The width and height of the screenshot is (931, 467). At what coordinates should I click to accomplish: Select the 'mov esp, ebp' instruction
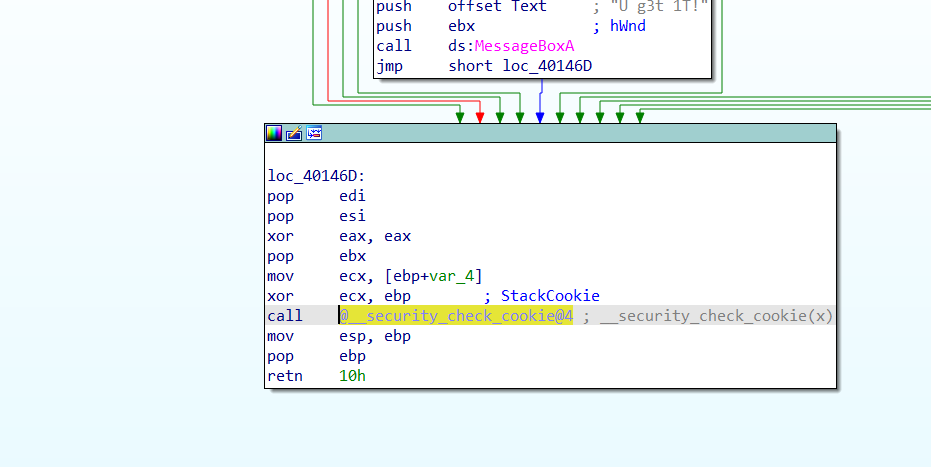click(339, 336)
